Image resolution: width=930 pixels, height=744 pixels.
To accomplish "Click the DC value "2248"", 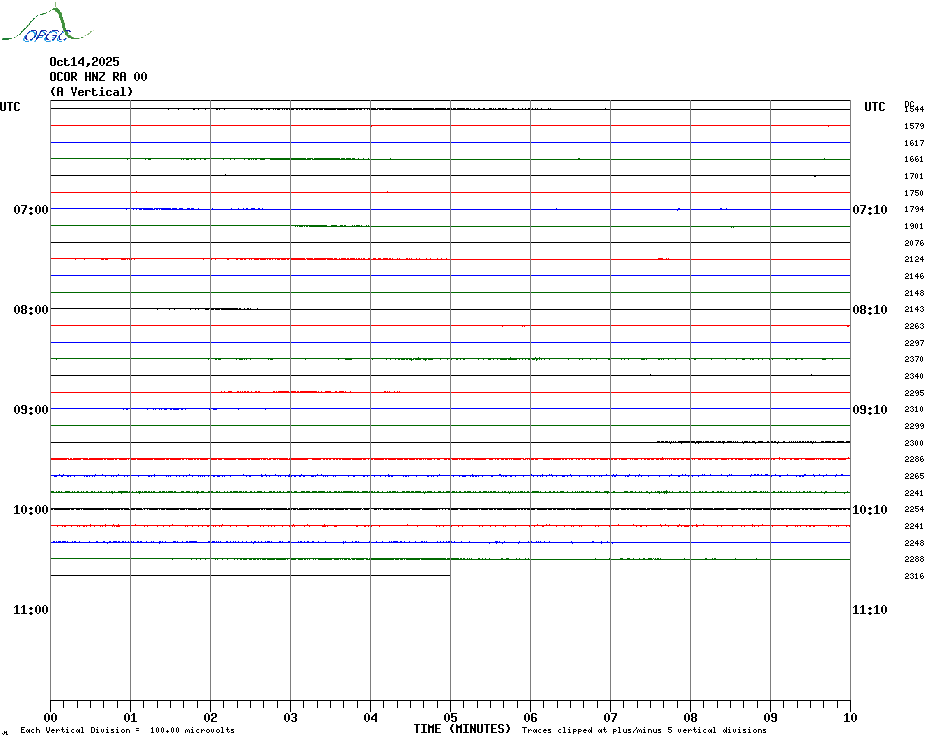I will click(914, 543).
